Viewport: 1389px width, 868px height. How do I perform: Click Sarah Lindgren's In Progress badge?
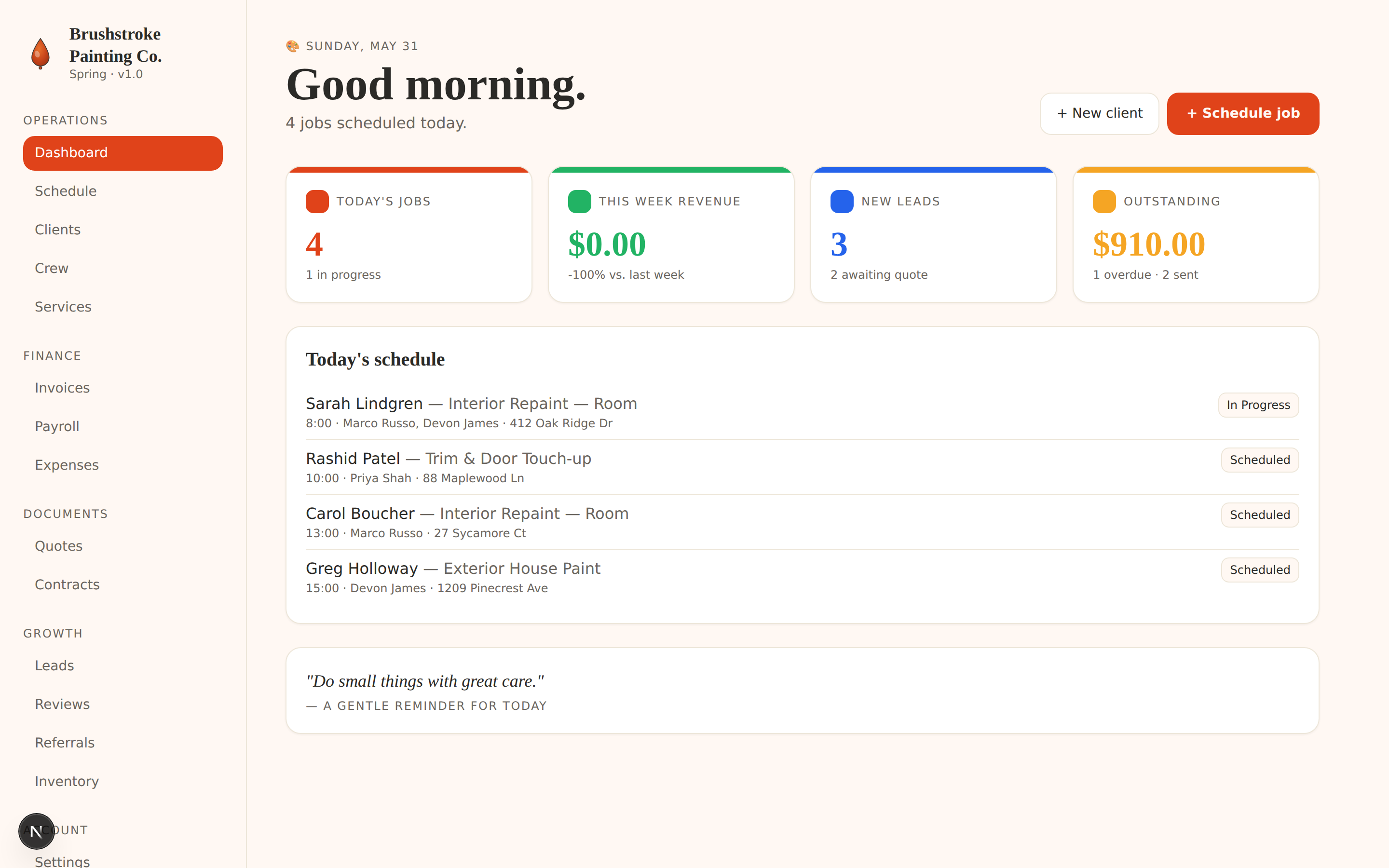pos(1258,405)
